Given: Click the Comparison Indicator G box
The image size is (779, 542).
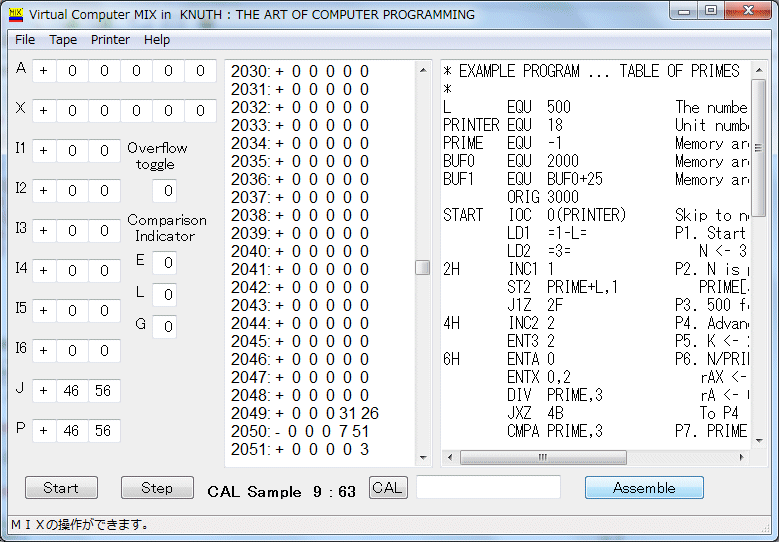Looking at the screenshot, I should coord(164,327).
